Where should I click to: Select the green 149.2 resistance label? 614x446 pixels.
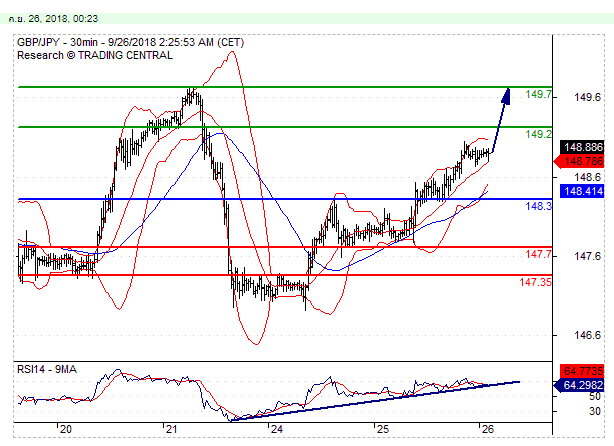[x=538, y=134]
